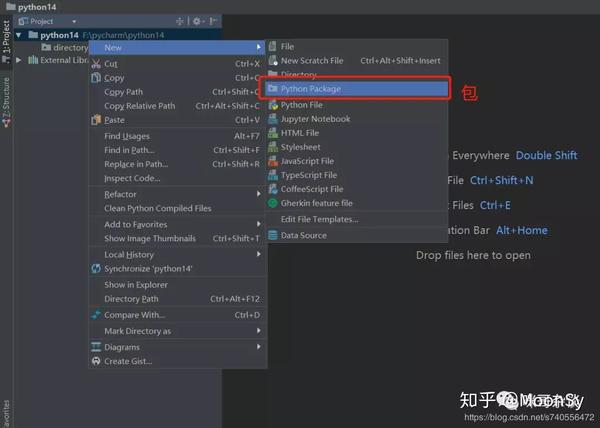The image size is (600, 428).
Task: Choose Find Usages from context menu
Action: 178,136
